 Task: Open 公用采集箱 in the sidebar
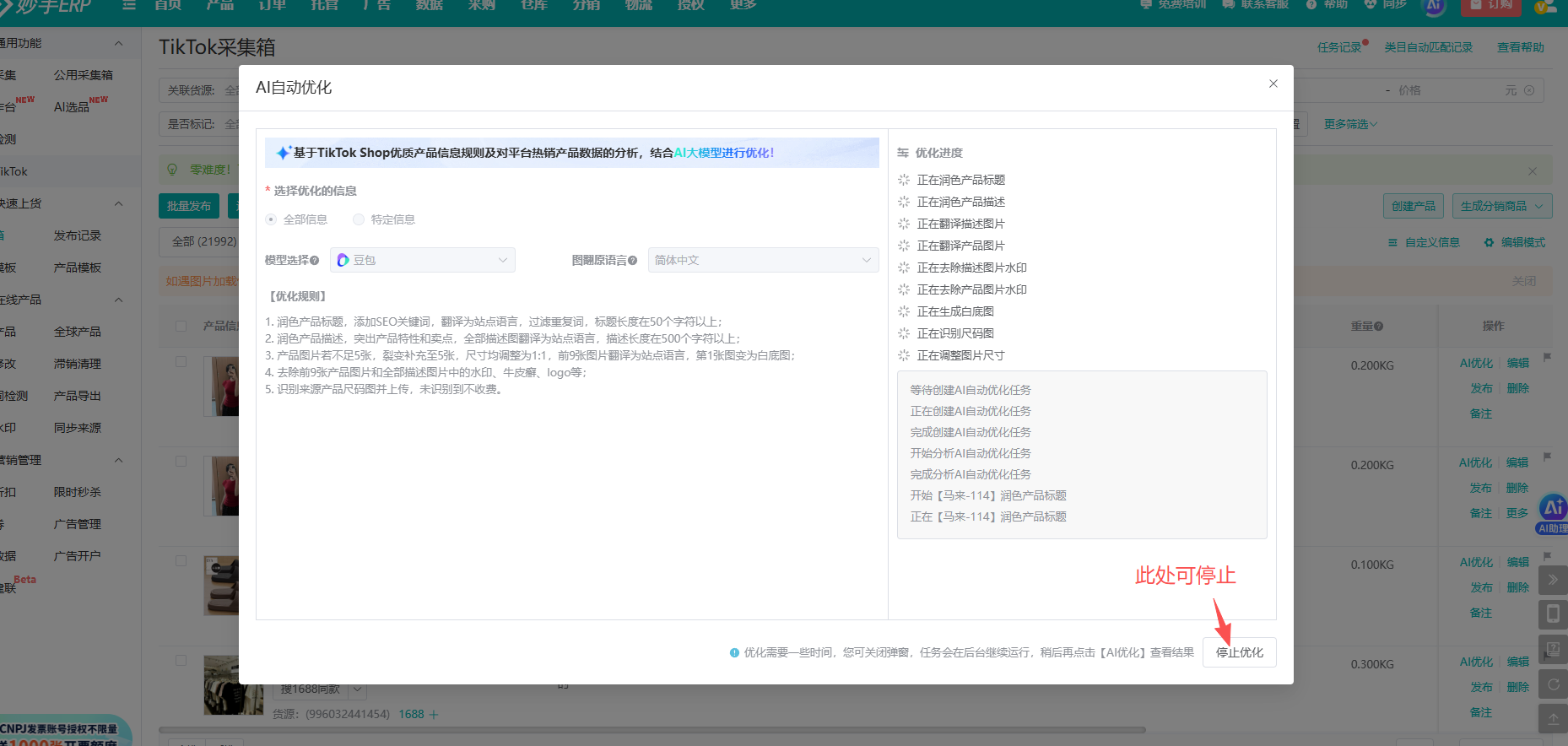pyautogui.click(x=83, y=75)
